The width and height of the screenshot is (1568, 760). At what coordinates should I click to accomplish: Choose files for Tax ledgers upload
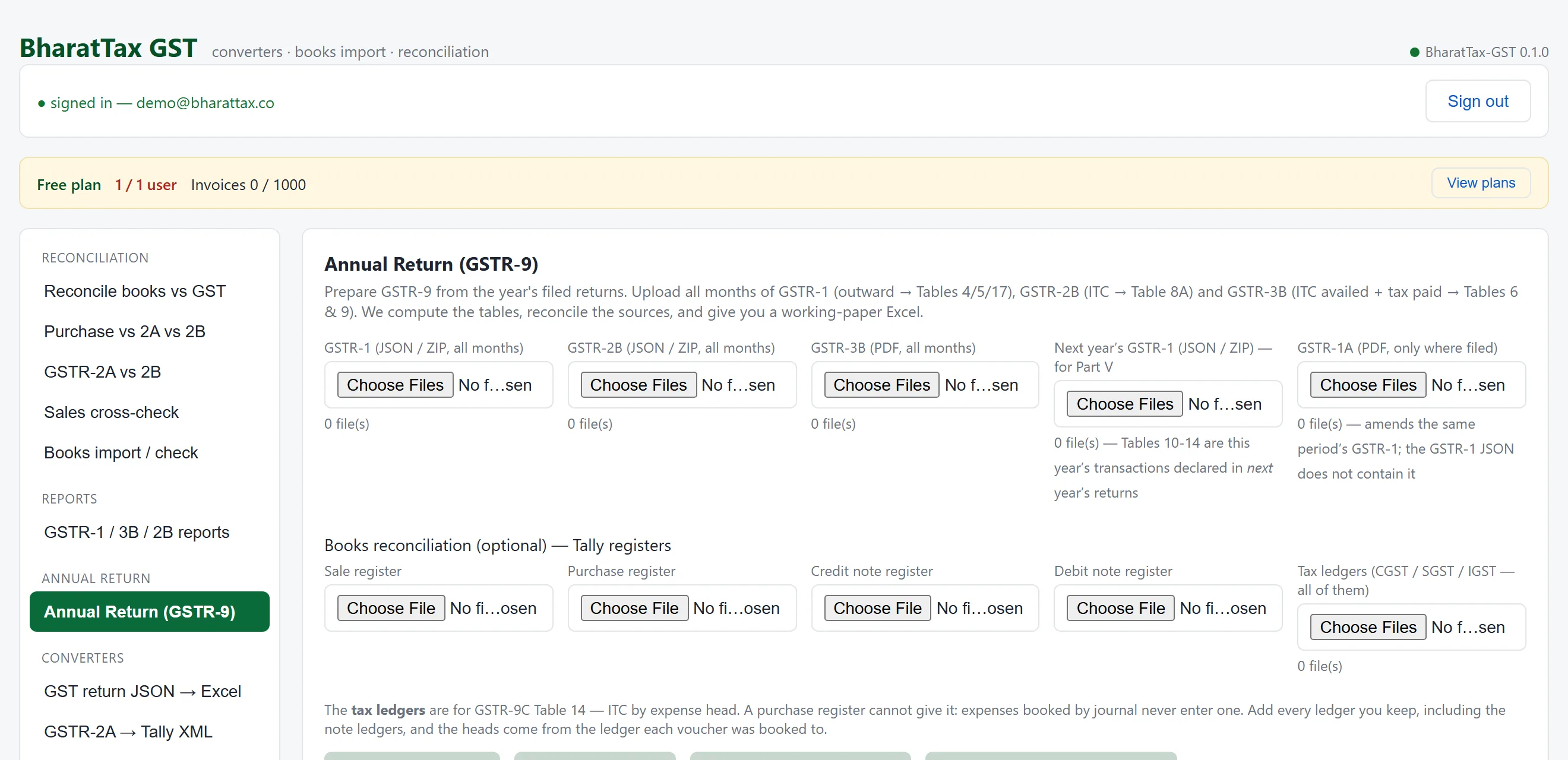[x=1368, y=627]
